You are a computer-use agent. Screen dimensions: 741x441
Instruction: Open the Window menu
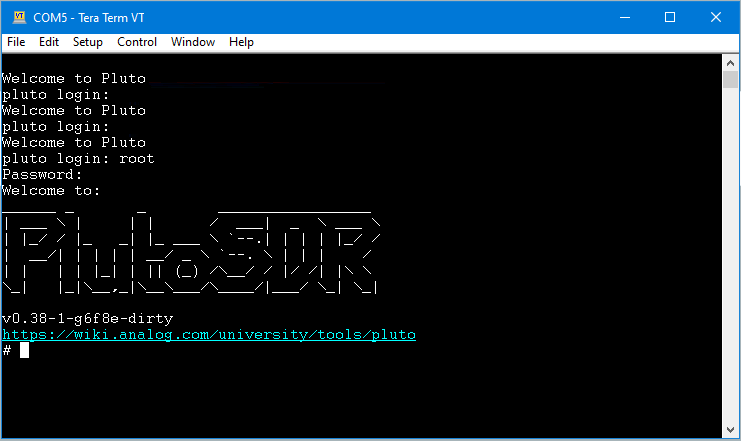pos(193,42)
